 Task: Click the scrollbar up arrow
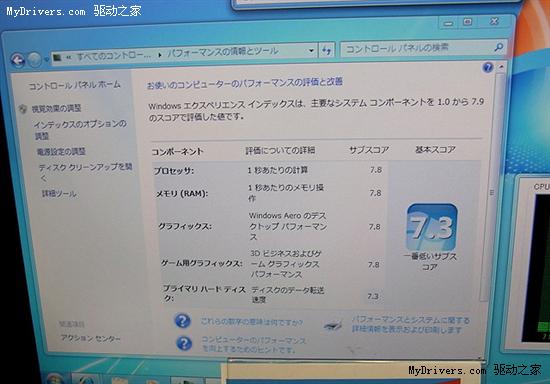pyautogui.click(x=501, y=67)
